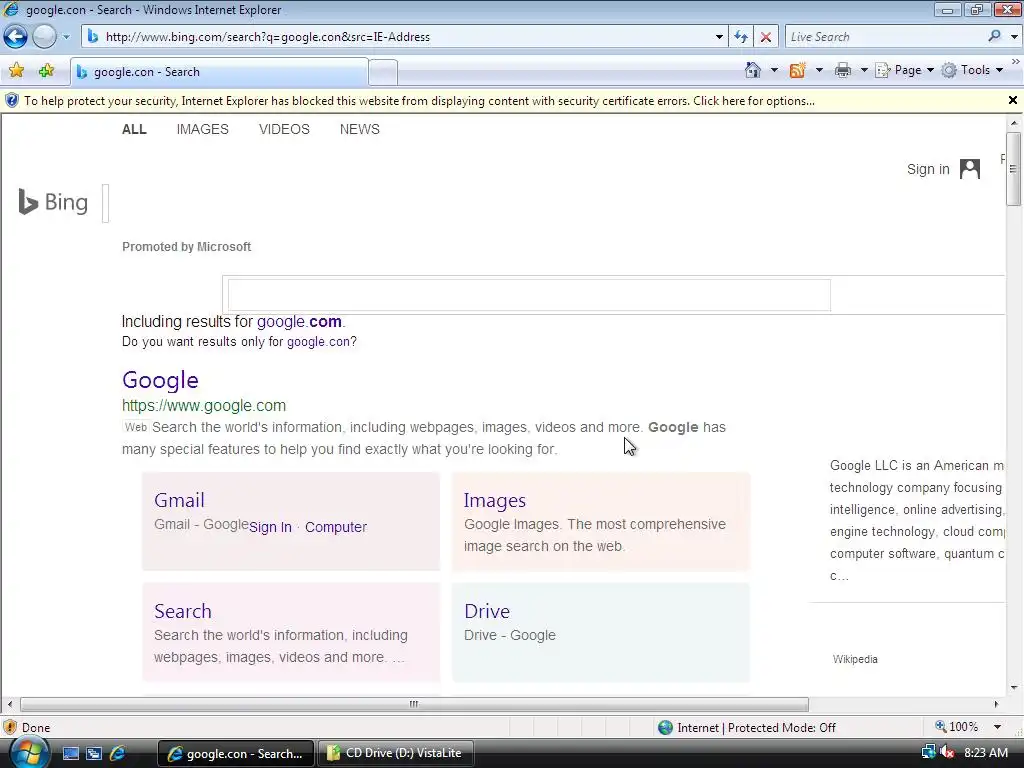Click the network tray icon
Image resolution: width=1024 pixels, height=768 pixels.
tap(928, 753)
